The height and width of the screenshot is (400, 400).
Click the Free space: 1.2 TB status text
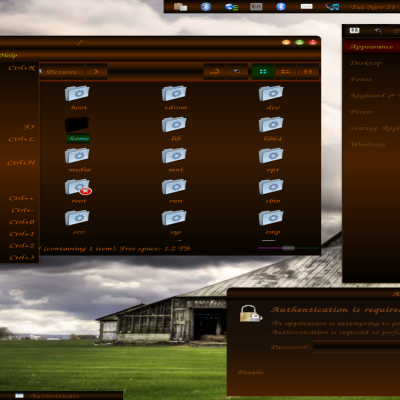coord(155,249)
